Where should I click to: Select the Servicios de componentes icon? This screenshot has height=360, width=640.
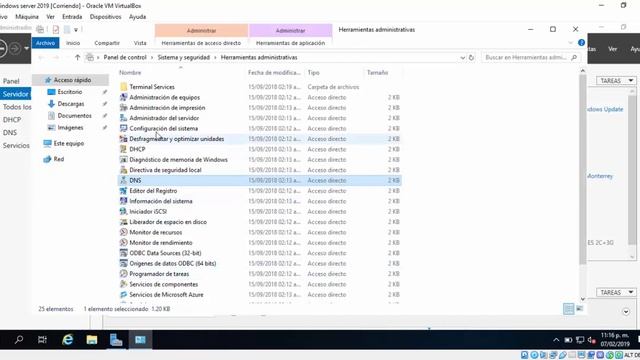click(124, 284)
